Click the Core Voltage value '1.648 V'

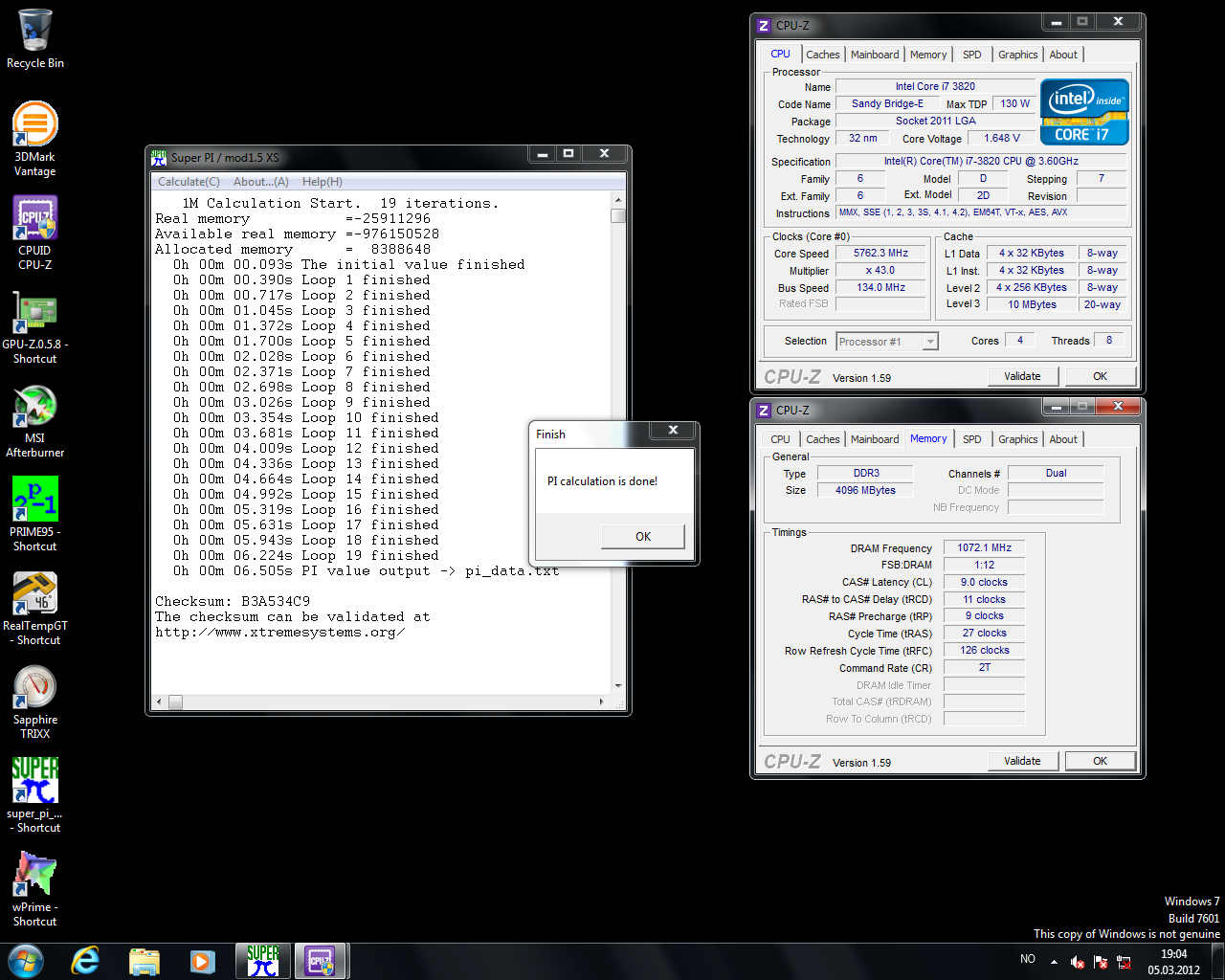click(1002, 139)
